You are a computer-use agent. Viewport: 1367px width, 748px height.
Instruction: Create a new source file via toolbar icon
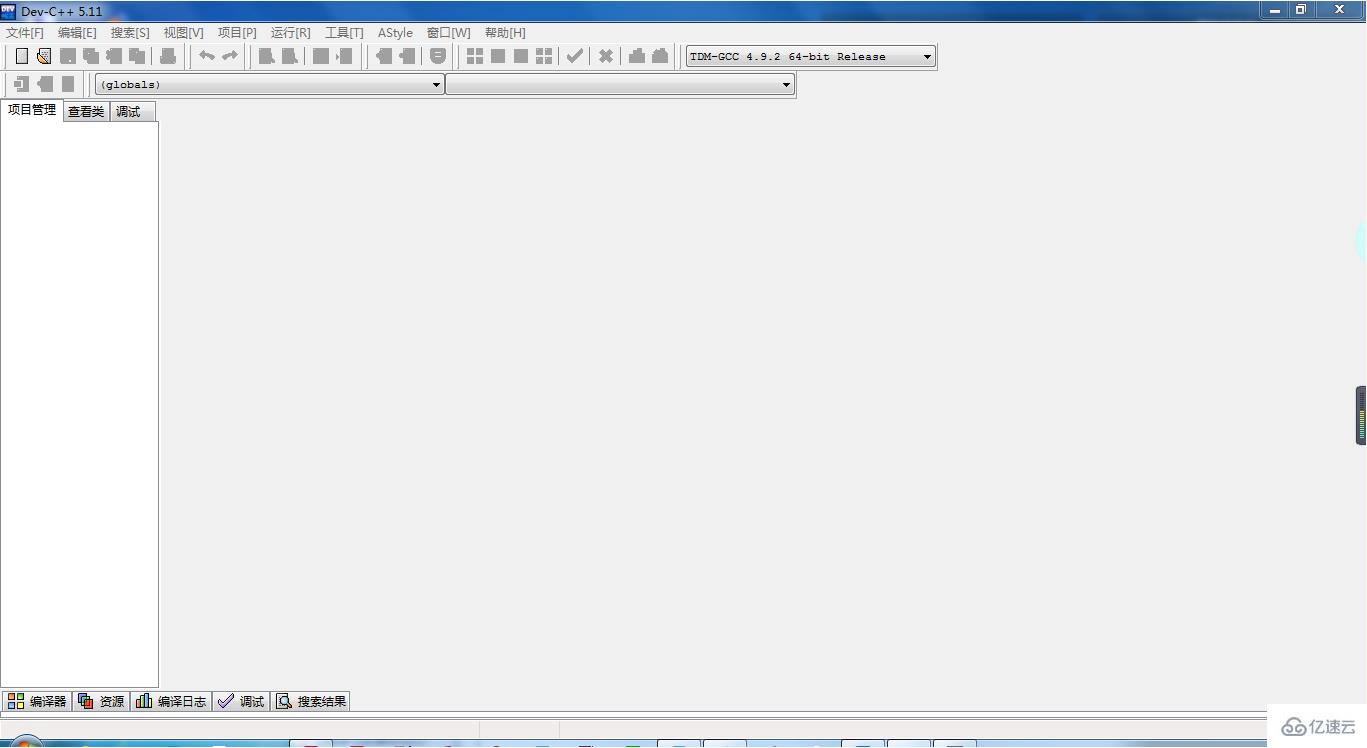[x=21, y=56]
